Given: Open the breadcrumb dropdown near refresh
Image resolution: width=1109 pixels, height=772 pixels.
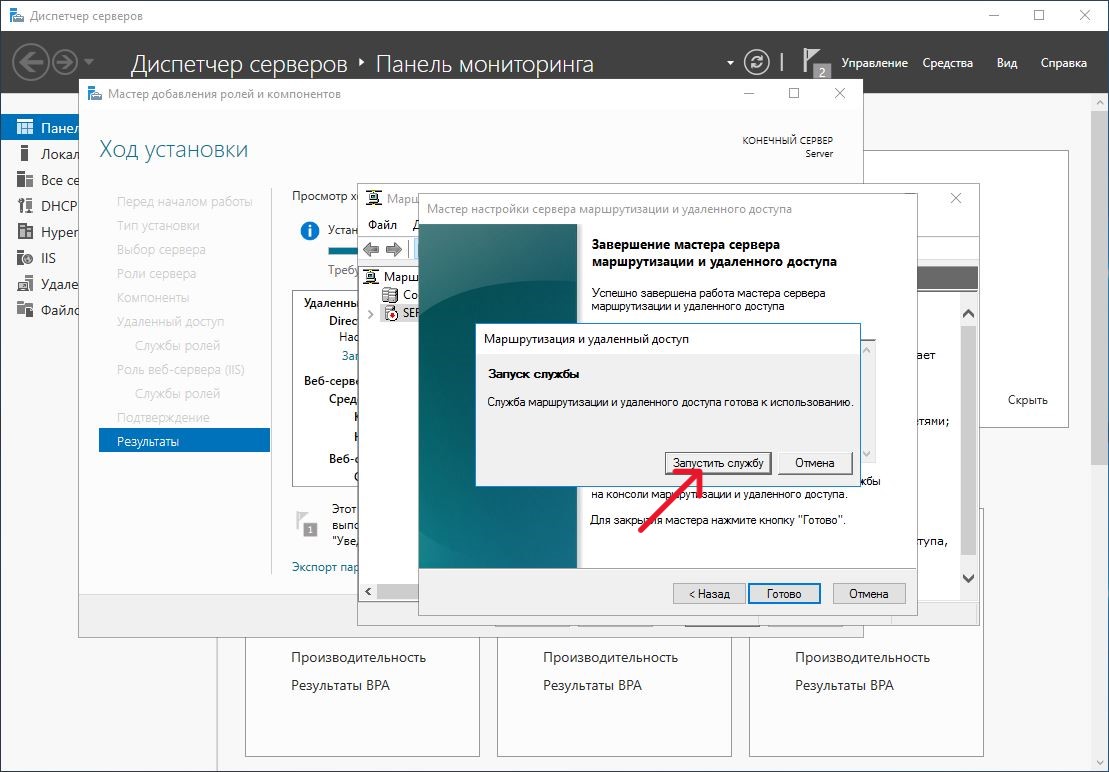Looking at the screenshot, I should point(730,63).
